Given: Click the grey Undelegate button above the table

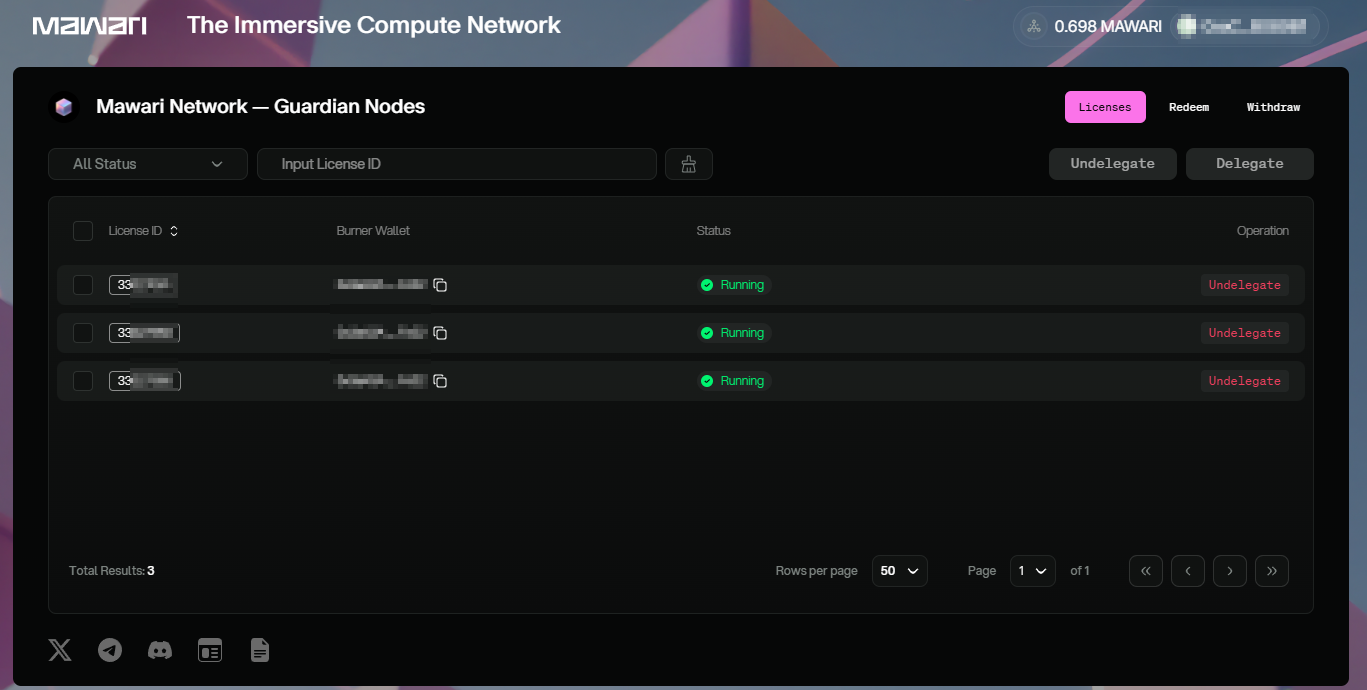Looking at the screenshot, I should click(1113, 164).
